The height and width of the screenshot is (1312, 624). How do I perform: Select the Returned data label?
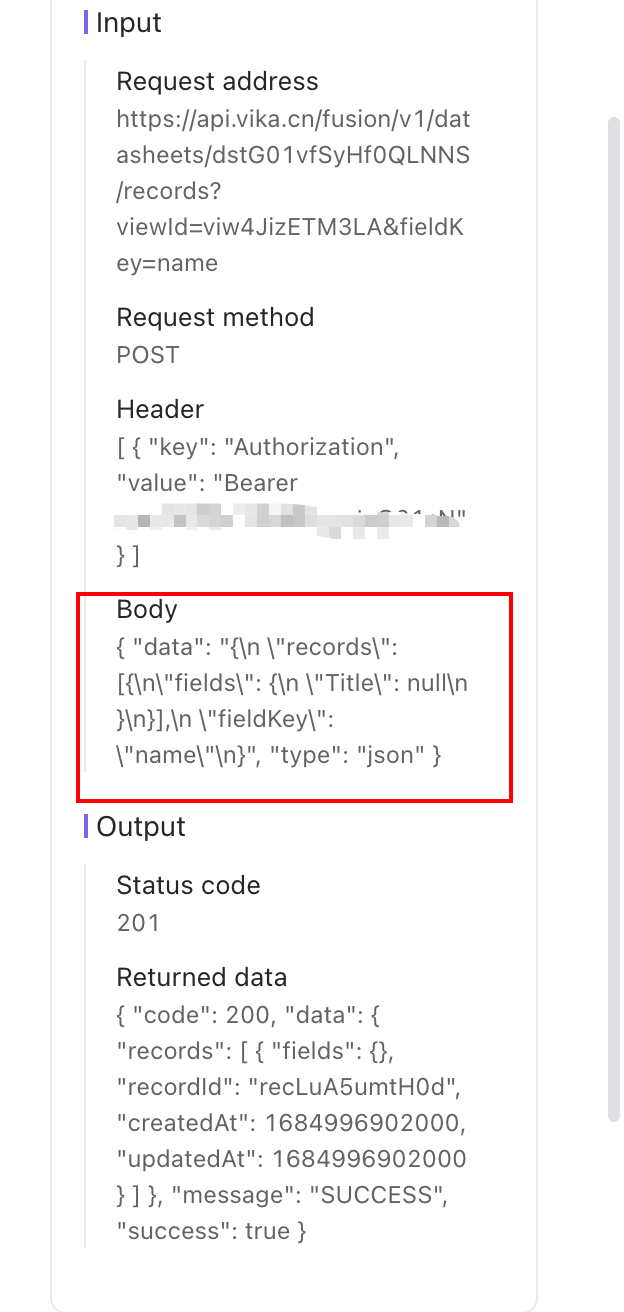(200, 977)
